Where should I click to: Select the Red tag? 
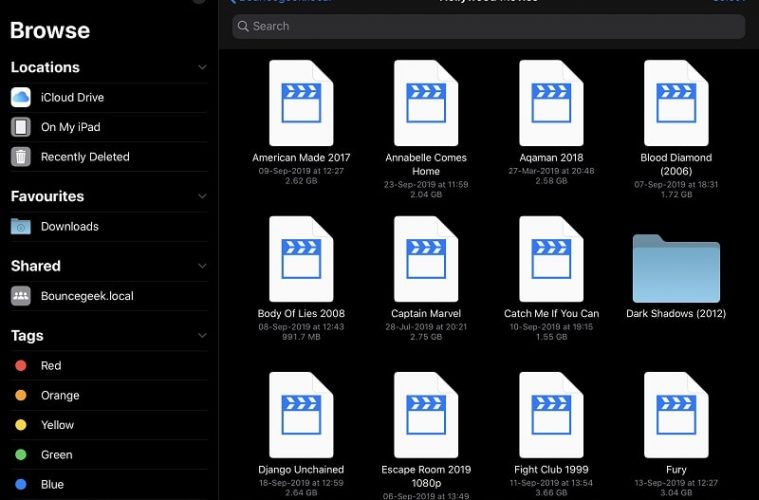[x=109, y=365]
